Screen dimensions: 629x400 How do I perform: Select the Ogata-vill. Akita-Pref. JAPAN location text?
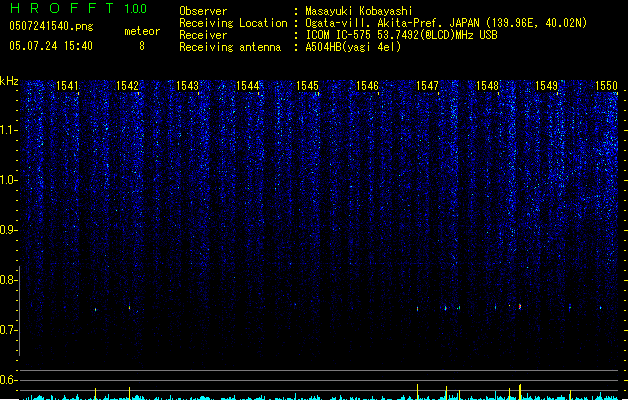[x=446, y=23]
